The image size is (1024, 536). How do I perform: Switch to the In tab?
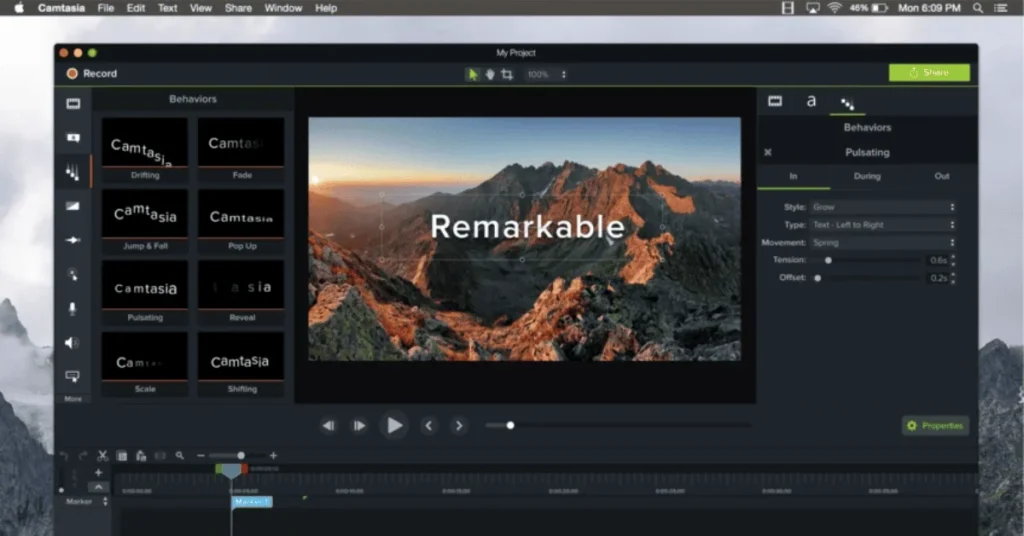(793, 176)
